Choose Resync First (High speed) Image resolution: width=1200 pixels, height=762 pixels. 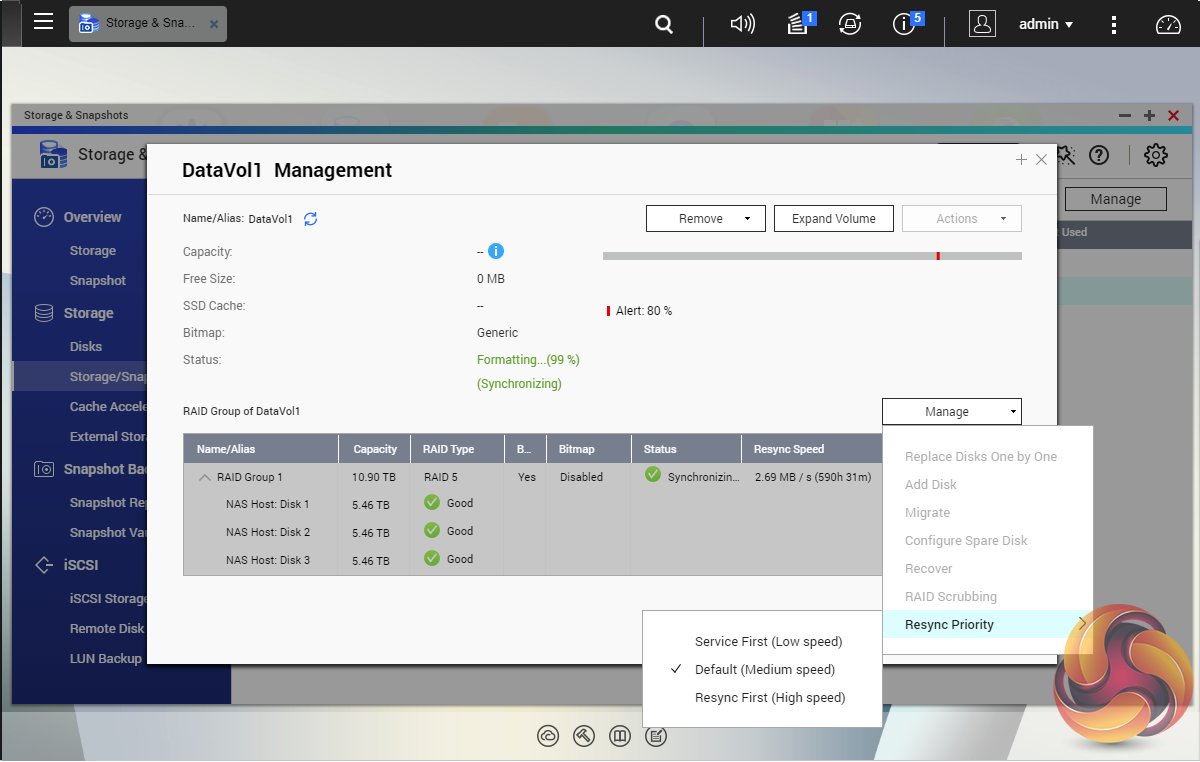coord(769,698)
